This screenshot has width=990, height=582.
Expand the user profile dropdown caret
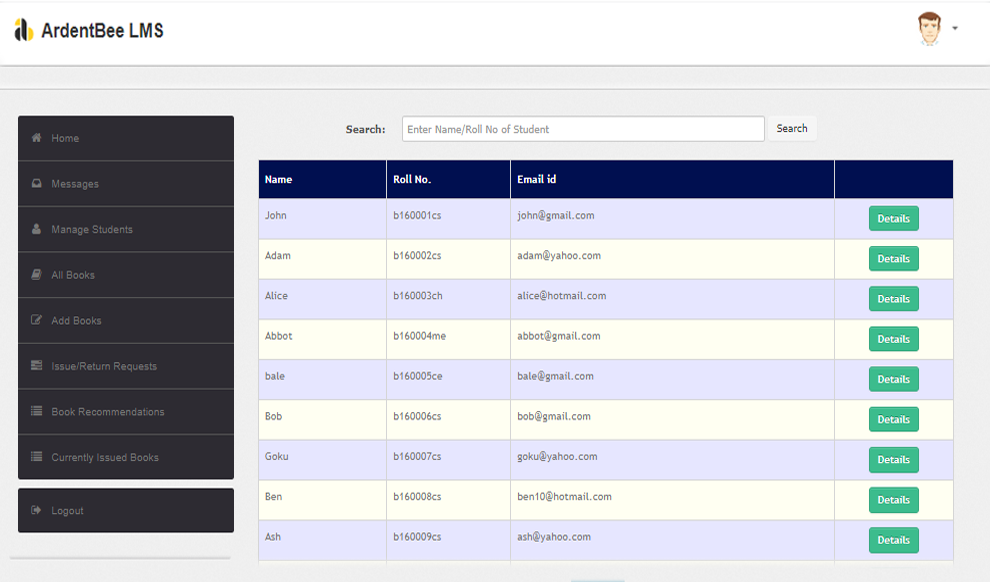point(955,29)
